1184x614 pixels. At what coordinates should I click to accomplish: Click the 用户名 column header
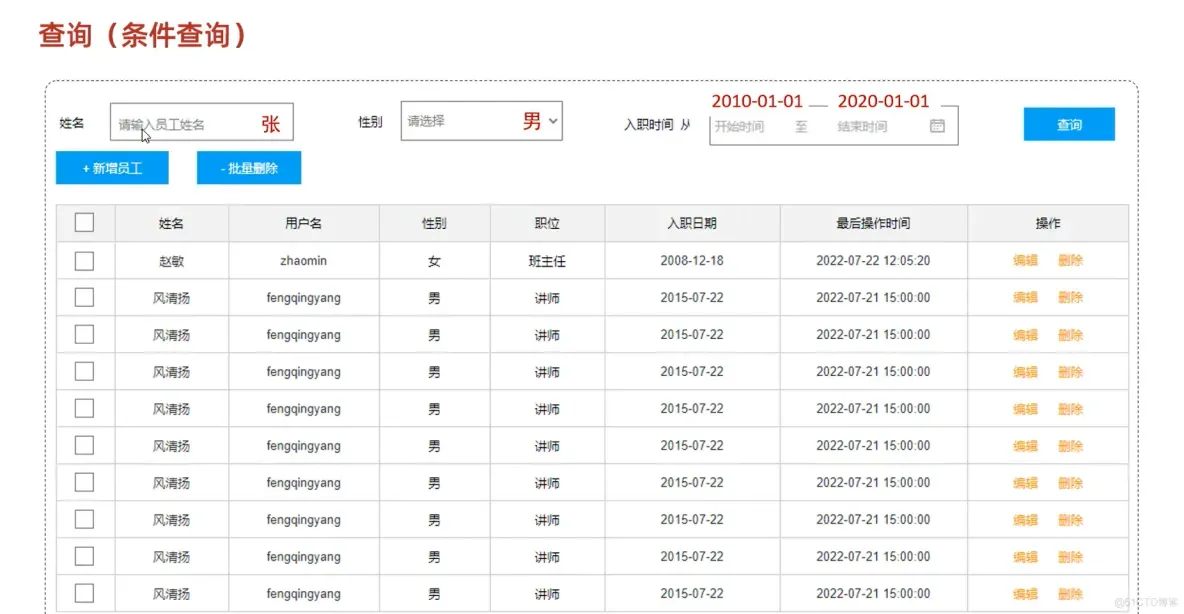coord(304,224)
